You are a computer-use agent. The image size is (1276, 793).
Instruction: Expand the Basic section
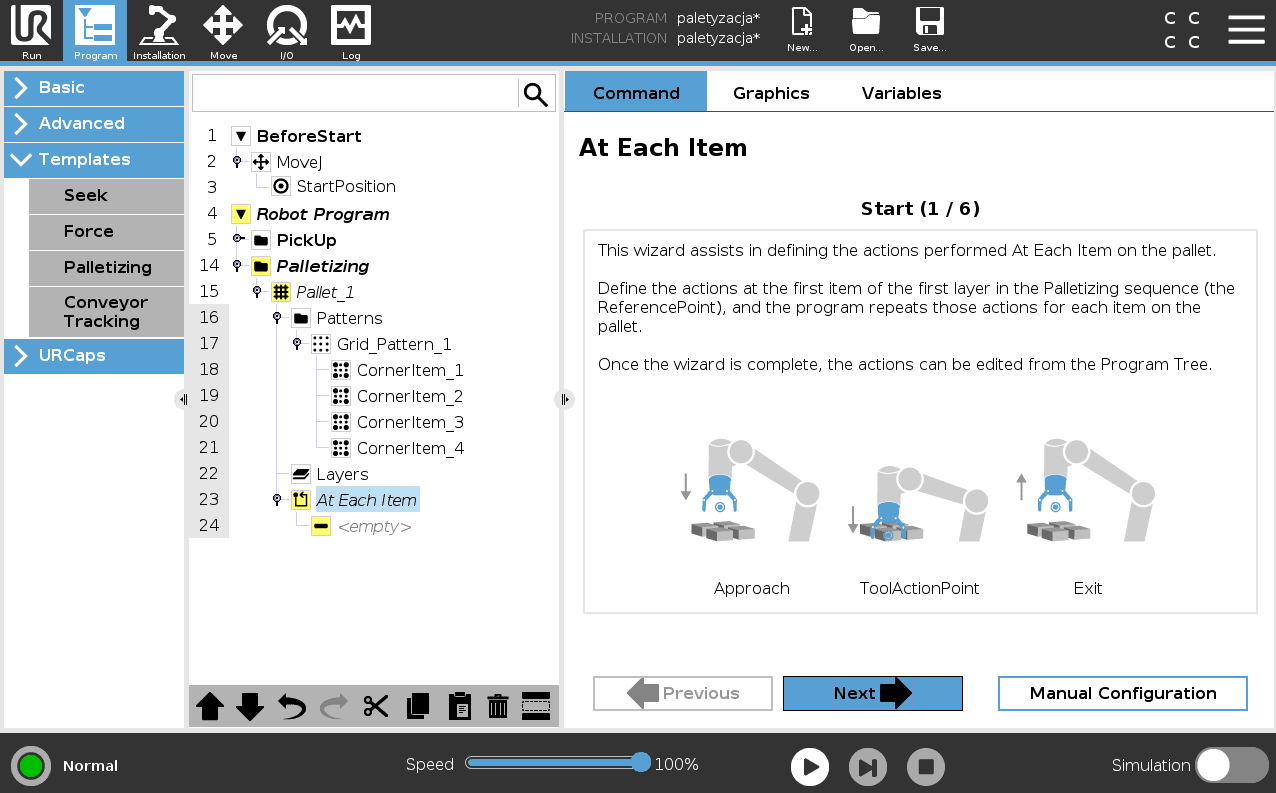(x=94, y=88)
